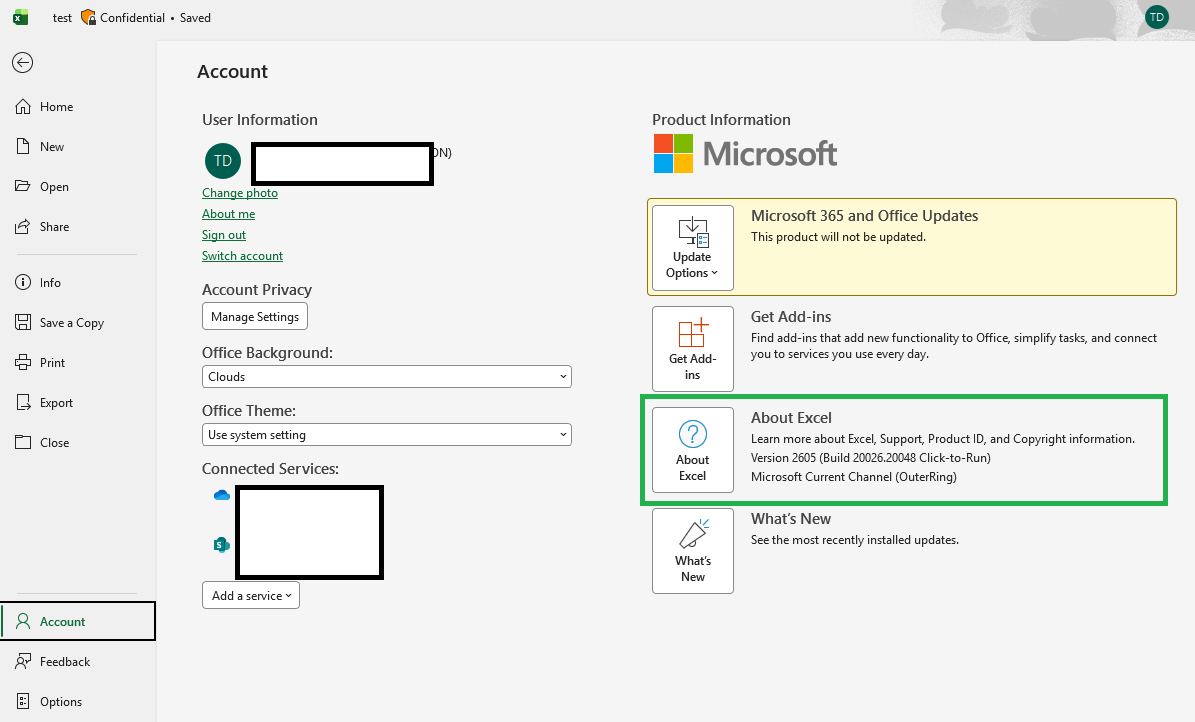Expand the Office Background dropdown
The height and width of the screenshot is (722, 1195).
coord(386,377)
